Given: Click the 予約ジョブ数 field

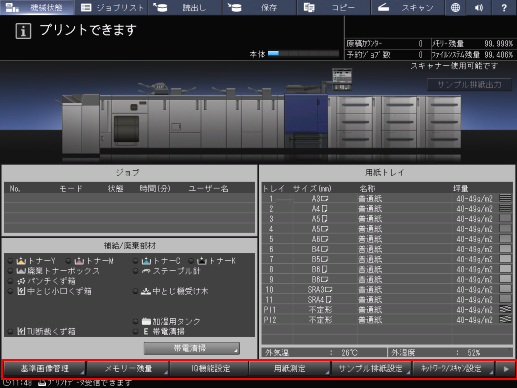Looking at the screenshot, I should tap(388, 55).
